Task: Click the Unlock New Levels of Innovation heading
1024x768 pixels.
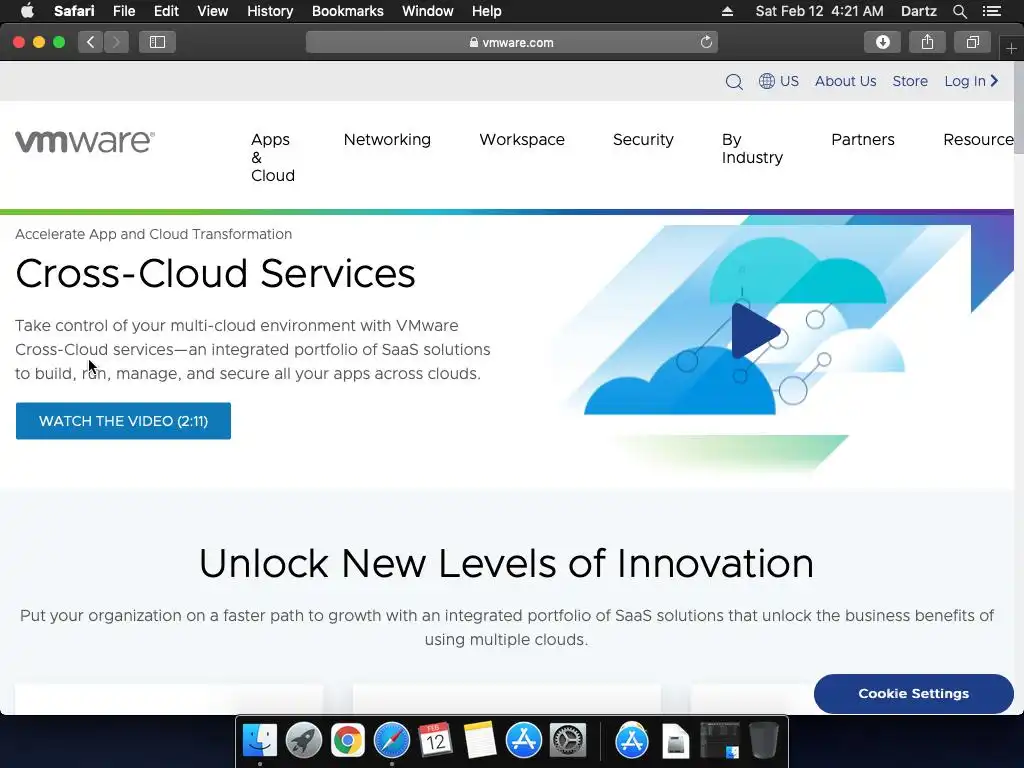Action: pyautogui.click(x=506, y=564)
